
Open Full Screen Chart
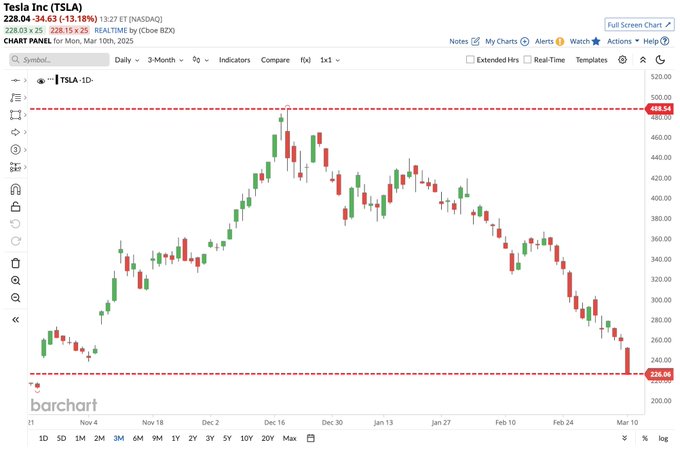639,25
